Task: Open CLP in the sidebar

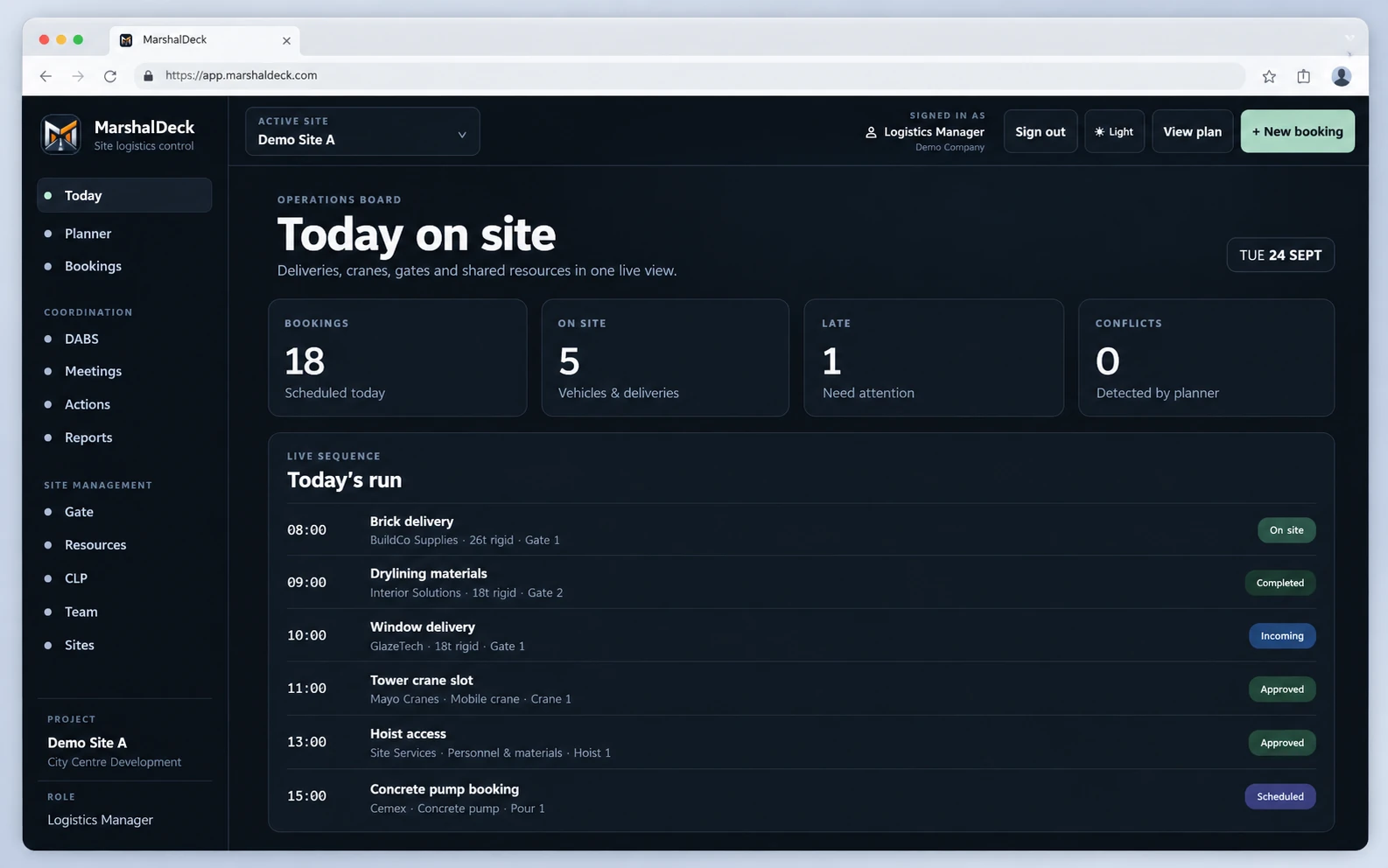Action: pyautogui.click(x=76, y=578)
